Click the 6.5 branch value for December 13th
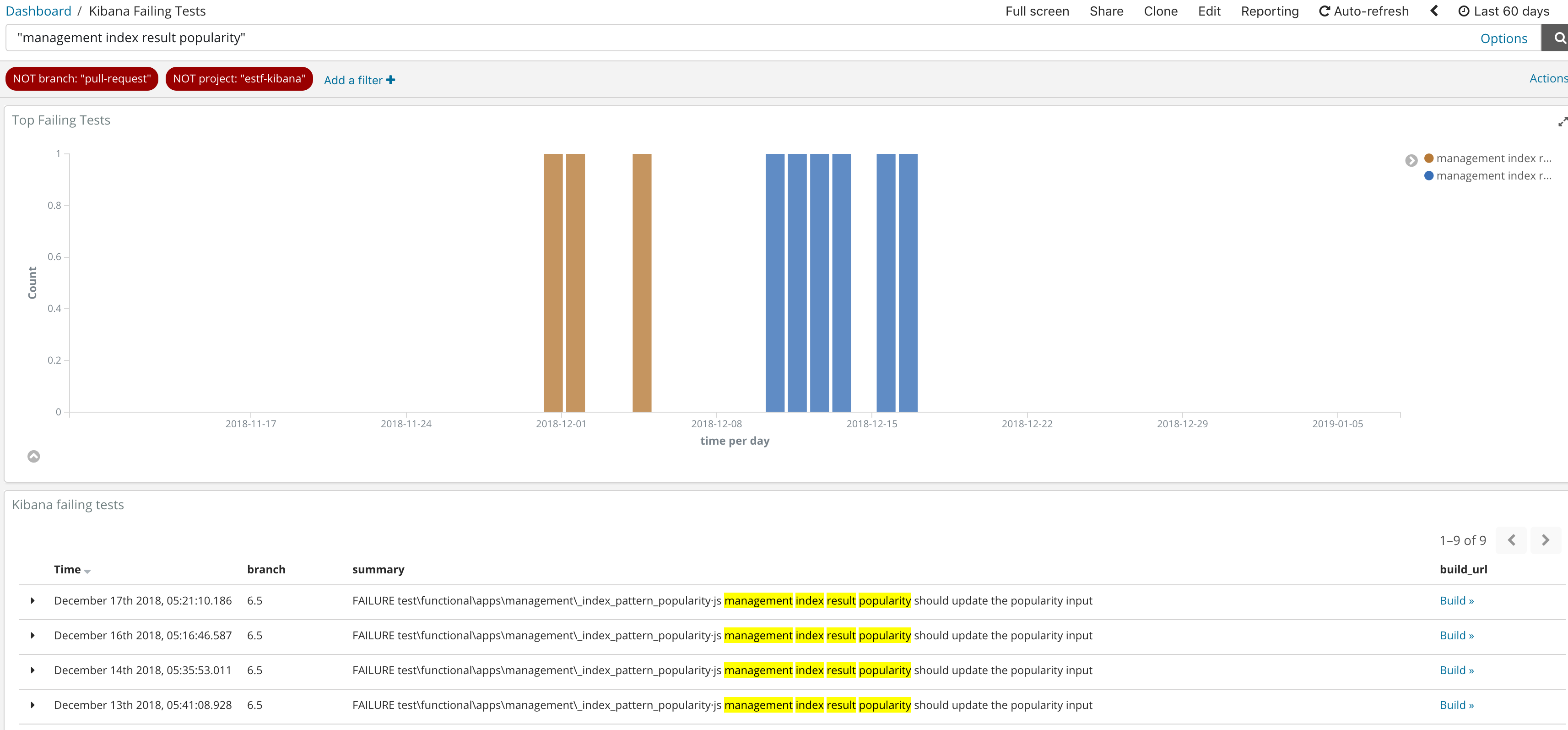The width and height of the screenshot is (1568, 730). click(254, 705)
